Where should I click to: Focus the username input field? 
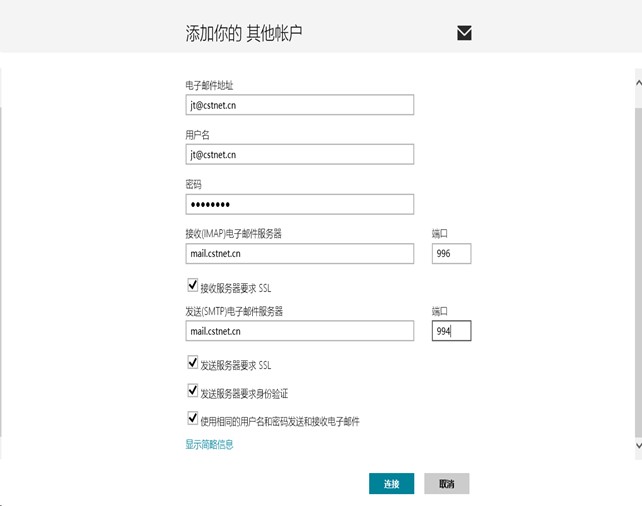pos(300,154)
